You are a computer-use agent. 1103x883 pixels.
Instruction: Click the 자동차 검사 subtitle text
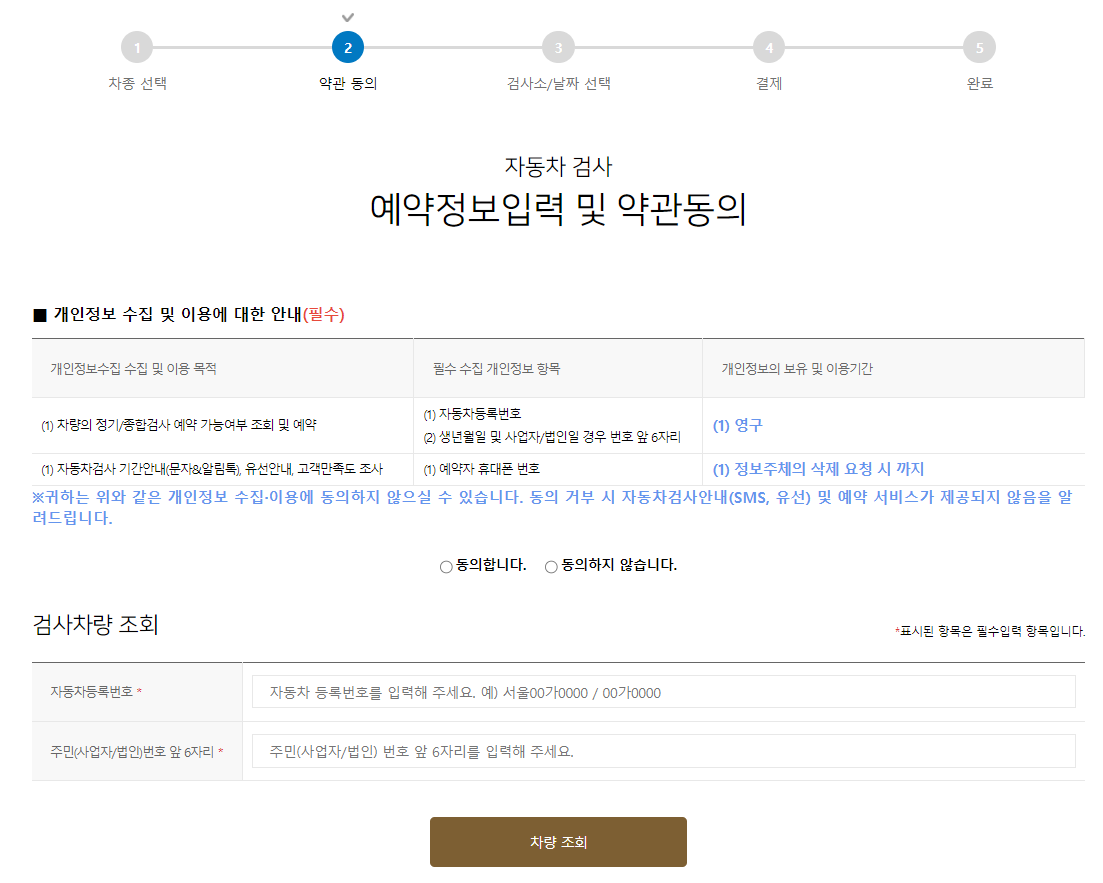coord(559,167)
